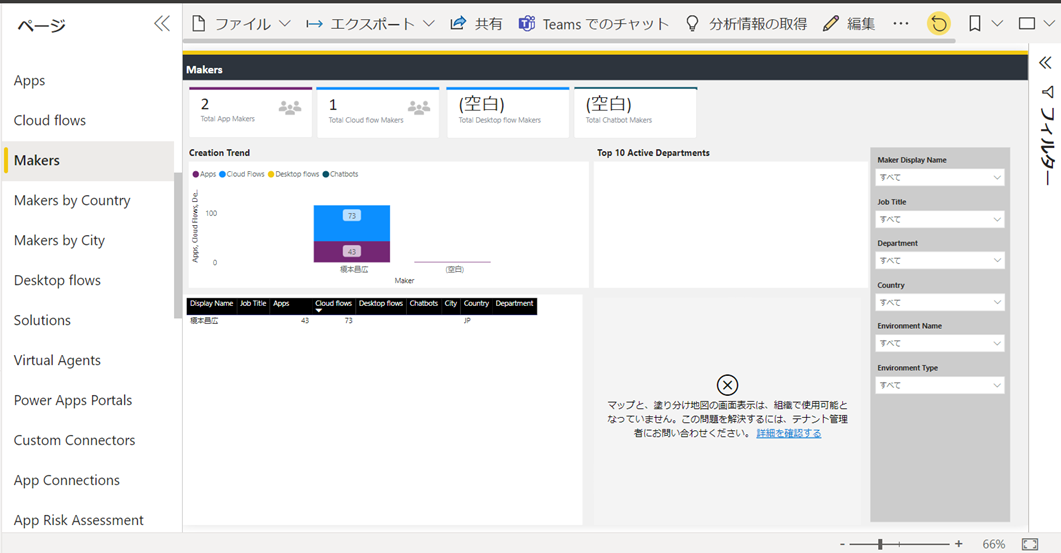The image size is (1061, 553).
Task: Sort table by Job Title column
Action: tap(253, 304)
